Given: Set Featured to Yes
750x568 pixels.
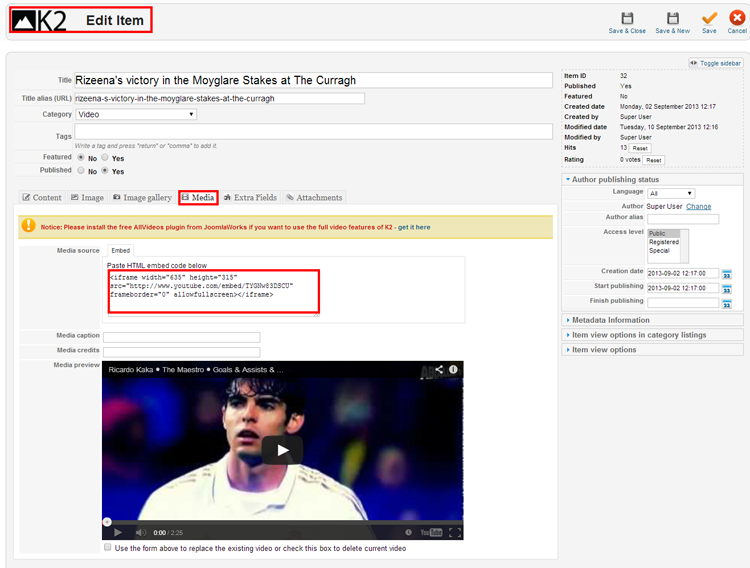Looking at the screenshot, I should 105,158.
